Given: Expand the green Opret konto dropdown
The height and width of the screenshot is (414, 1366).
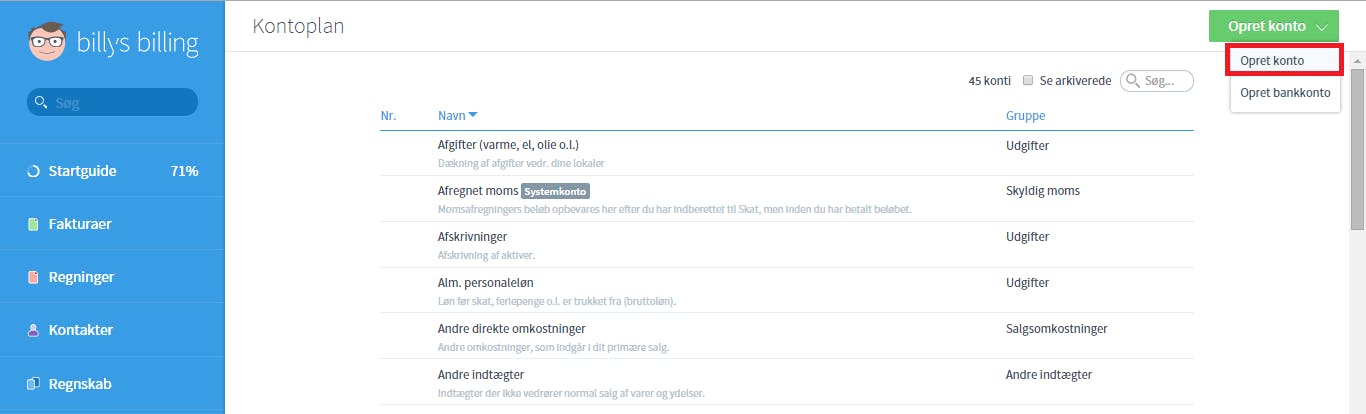Looking at the screenshot, I should pos(1273,26).
